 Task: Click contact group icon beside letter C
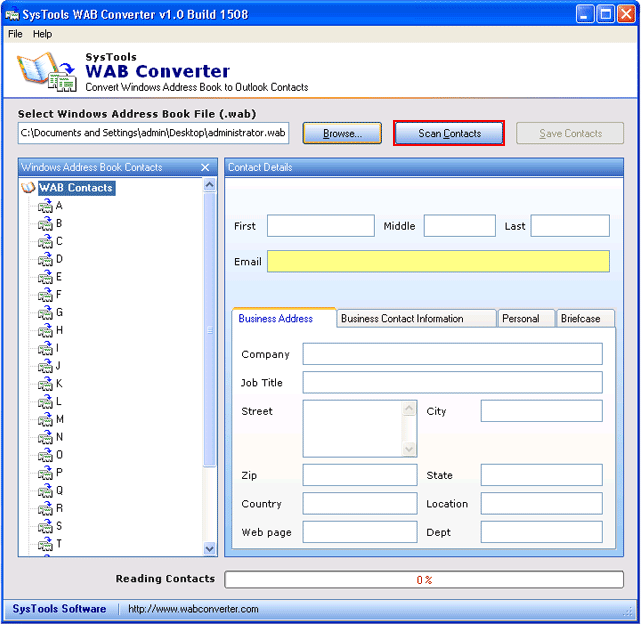click(45, 241)
